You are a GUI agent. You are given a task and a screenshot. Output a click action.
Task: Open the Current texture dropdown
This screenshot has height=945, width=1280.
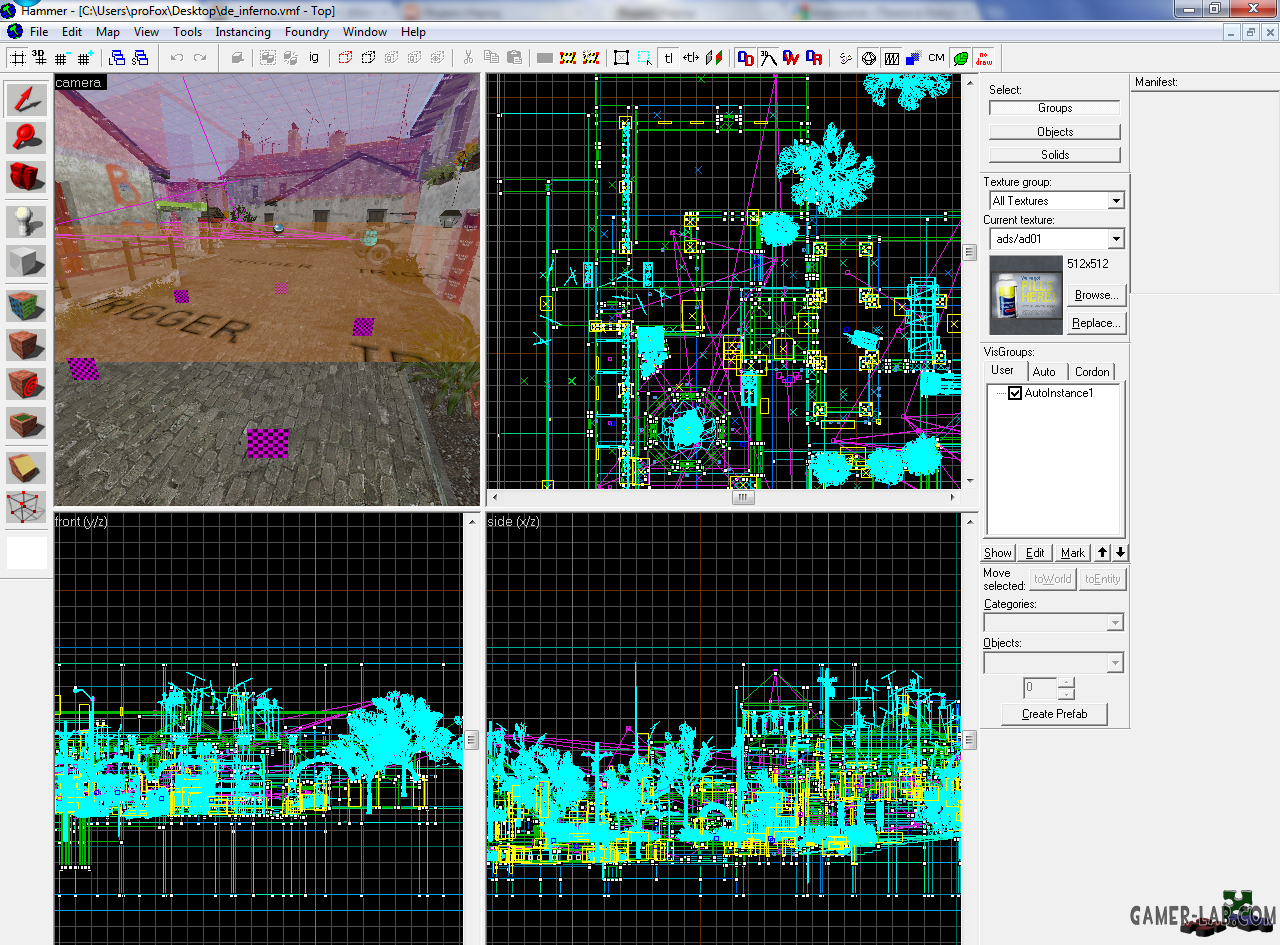pyautogui.click(x=1116, y=239)
